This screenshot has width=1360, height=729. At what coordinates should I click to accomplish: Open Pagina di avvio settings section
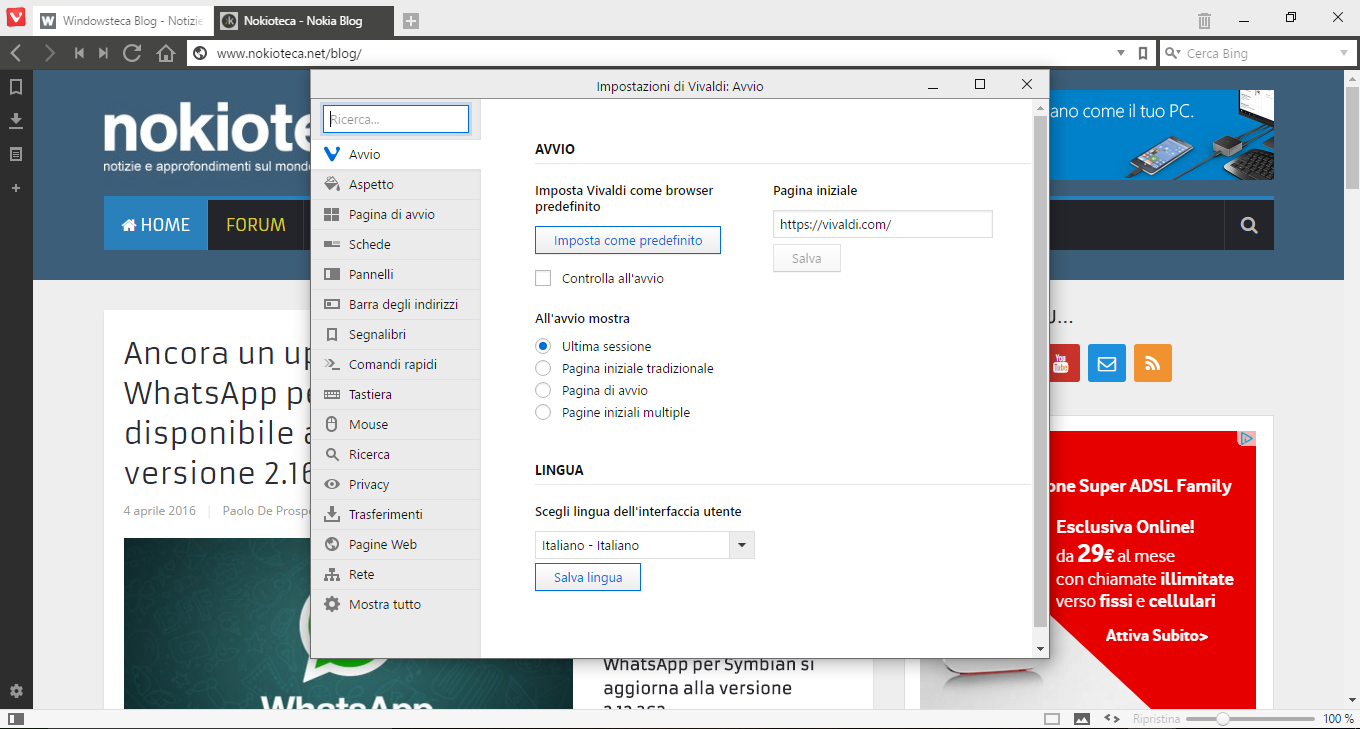pyautogui.click(x=396, y=214)
